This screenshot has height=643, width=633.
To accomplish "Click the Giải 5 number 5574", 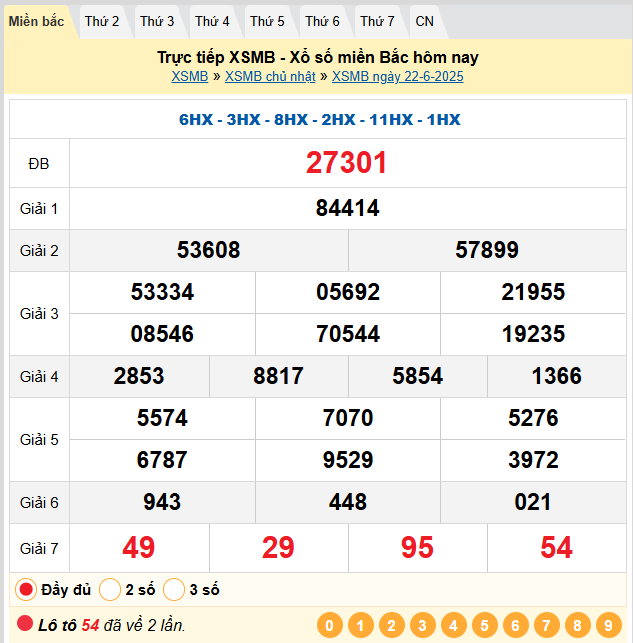I will point(162,418).
